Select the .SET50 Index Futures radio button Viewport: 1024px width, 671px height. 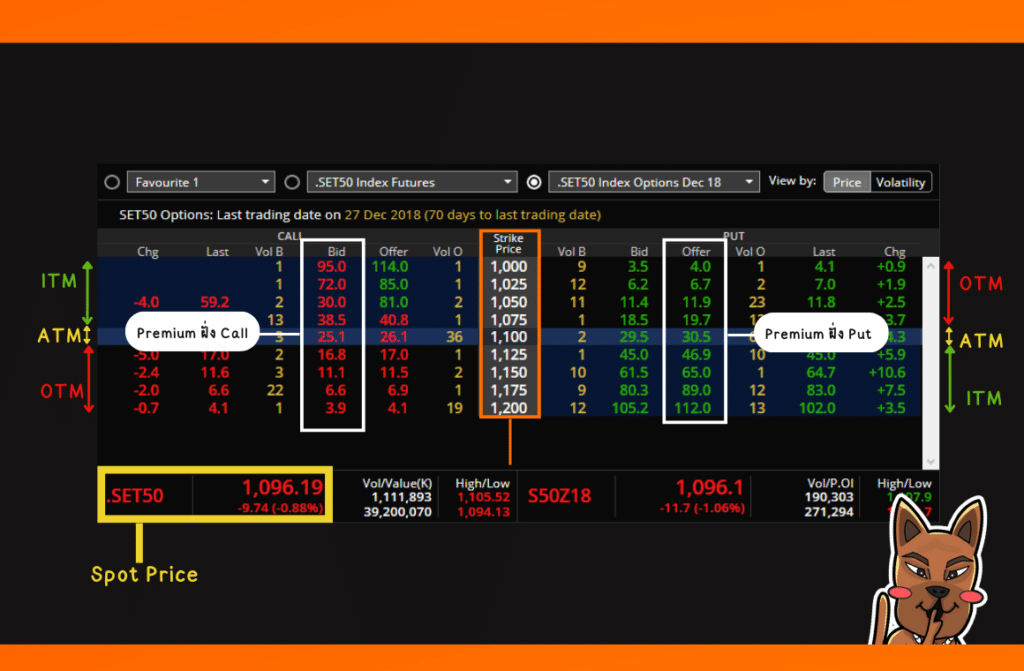point(290,182)
